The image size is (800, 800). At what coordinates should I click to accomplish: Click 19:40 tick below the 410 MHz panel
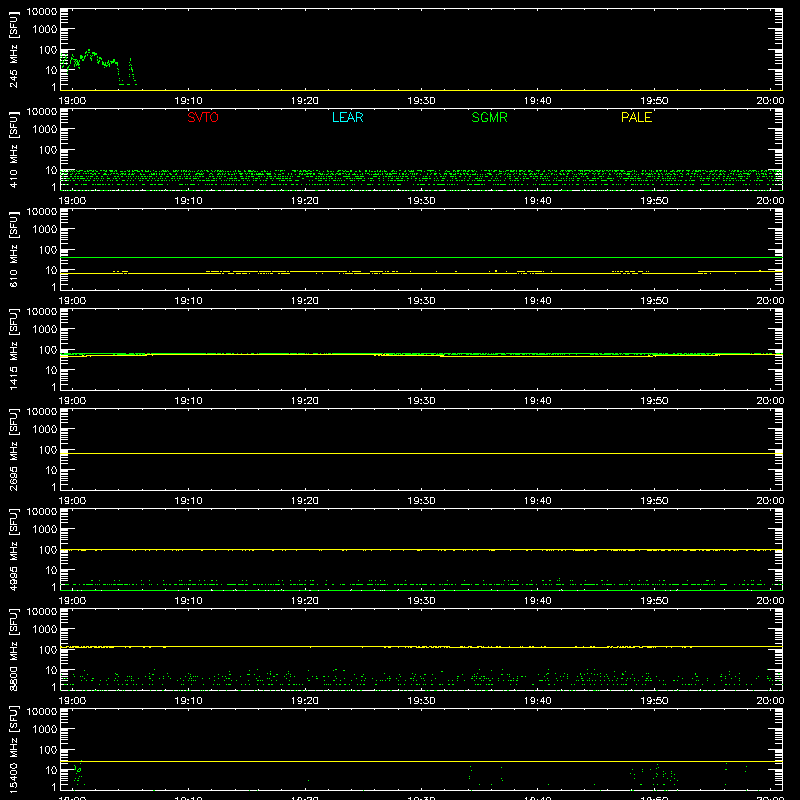[x=538, y=201]
